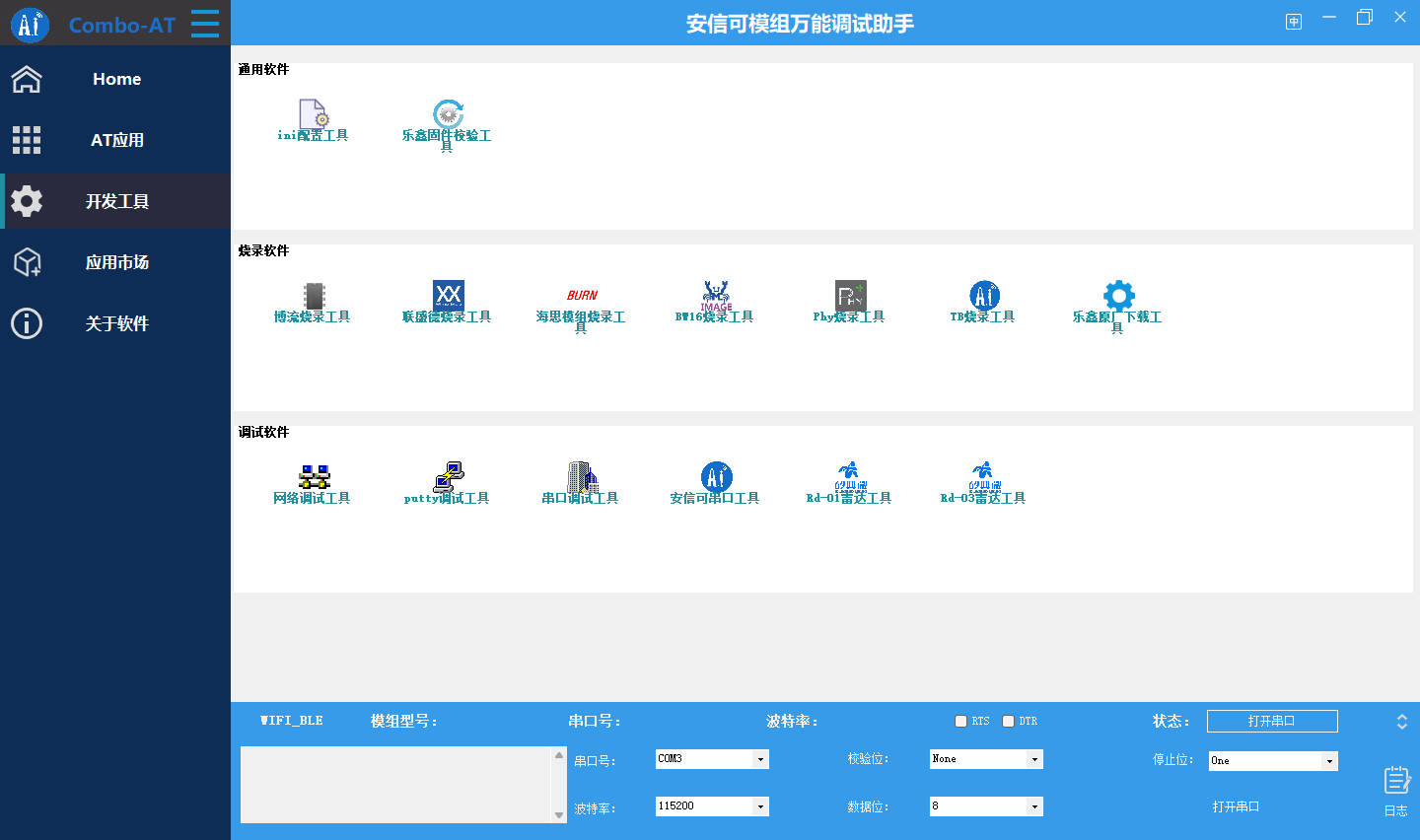Screen dimensions: 1420x840
Task: Open the 应用市场 menu item
Action: point(115,262)
